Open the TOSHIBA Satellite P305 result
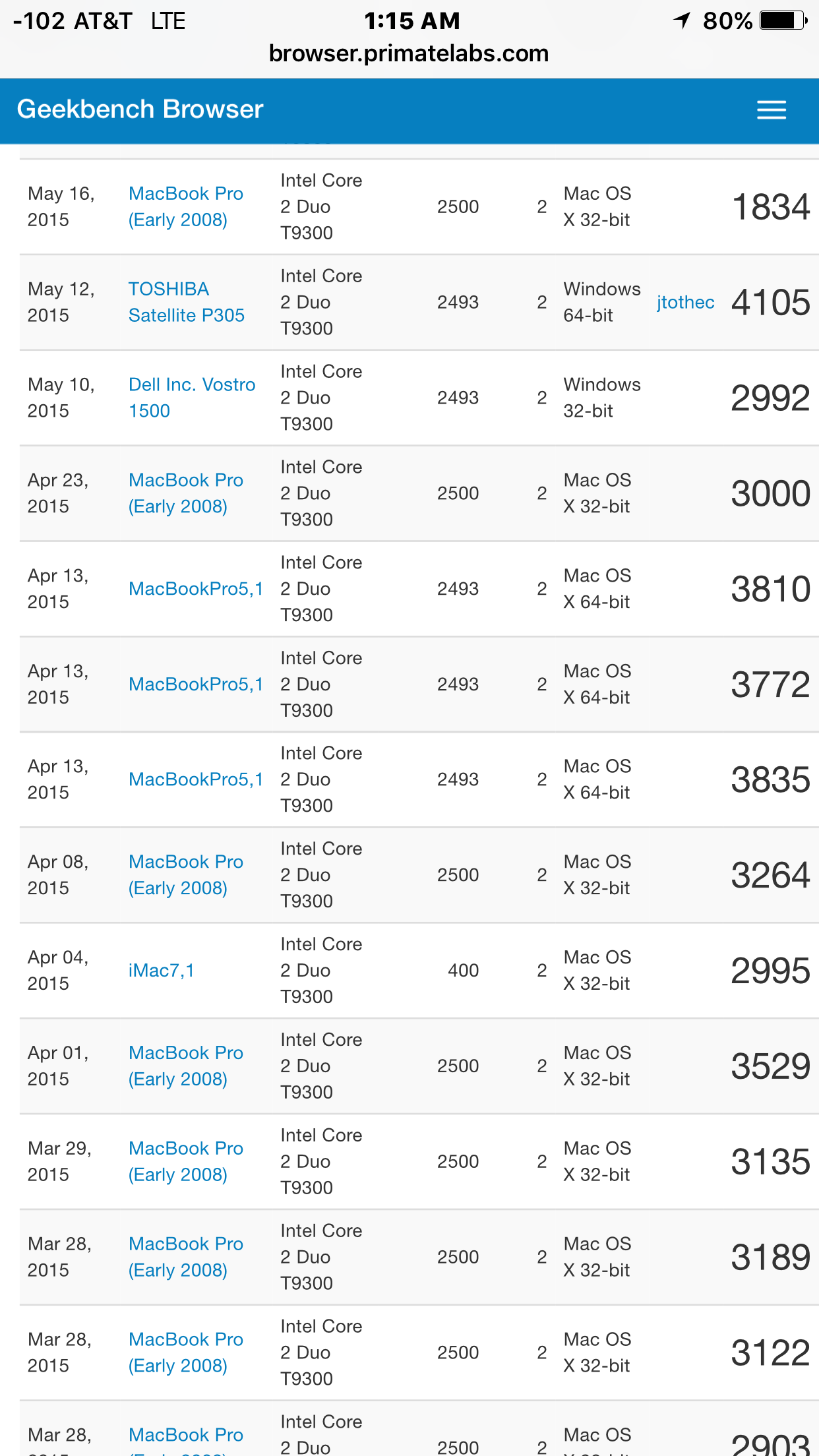The width and height of the screenshot is (819, 1456). click(x=186, y=302)
